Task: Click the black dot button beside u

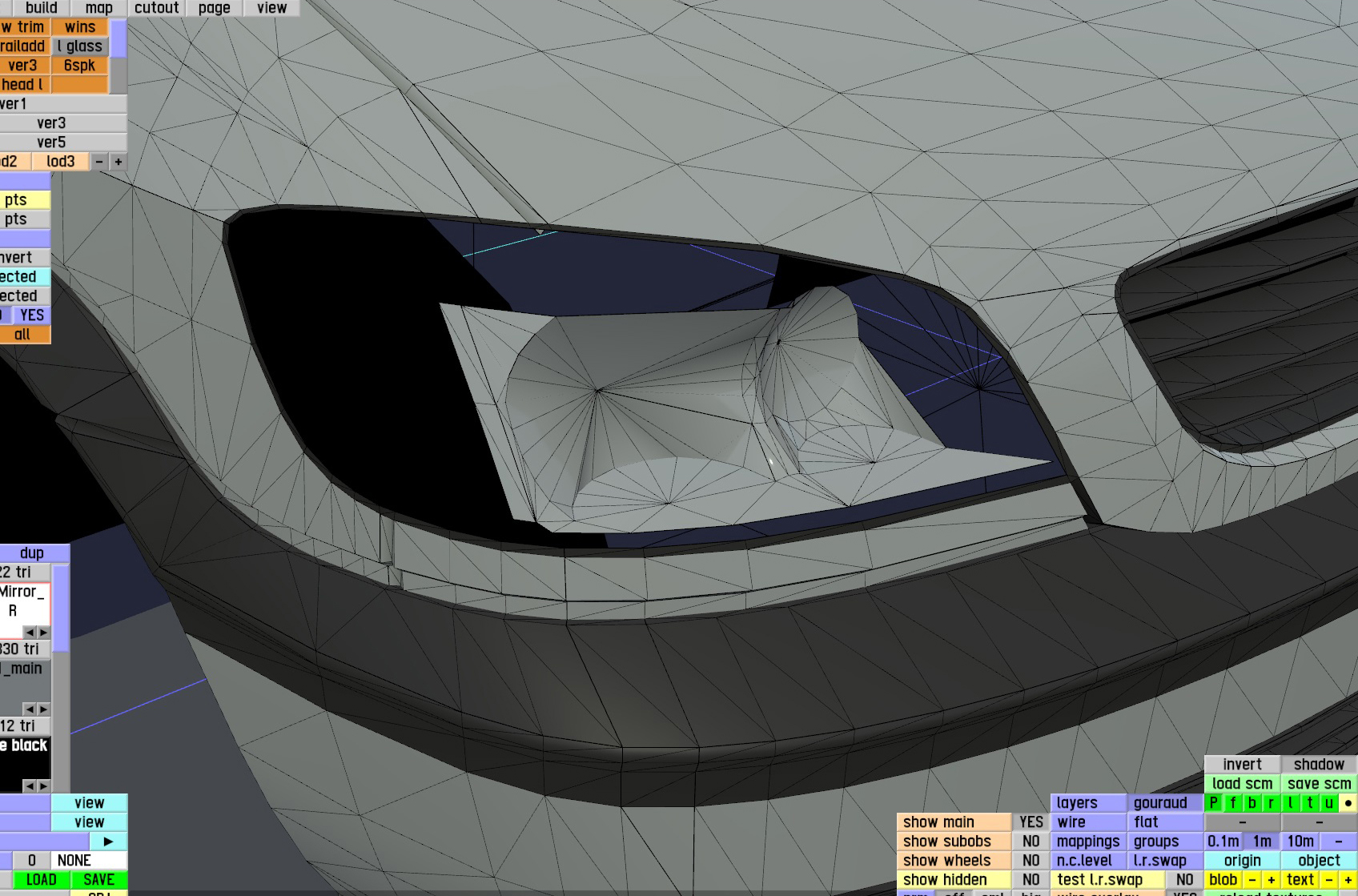Action: coord(1348,803)
